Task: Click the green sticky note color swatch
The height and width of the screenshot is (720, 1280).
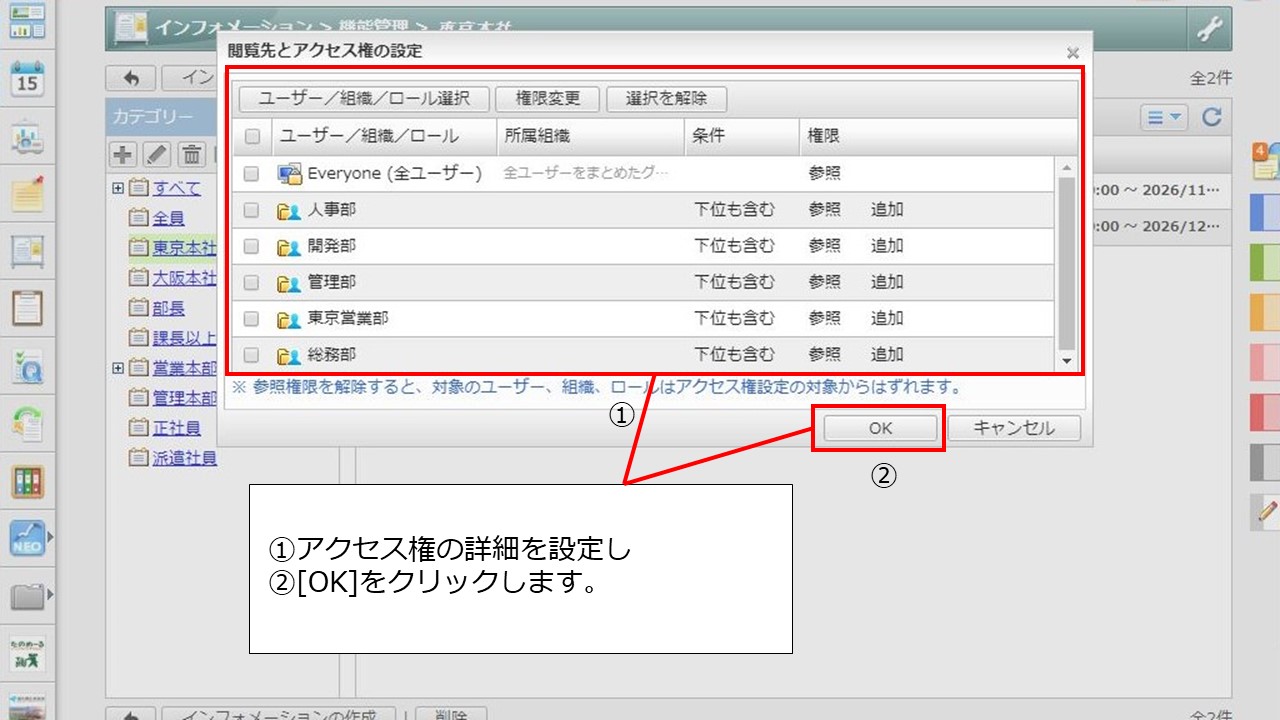Action: tap(1264, 262)
